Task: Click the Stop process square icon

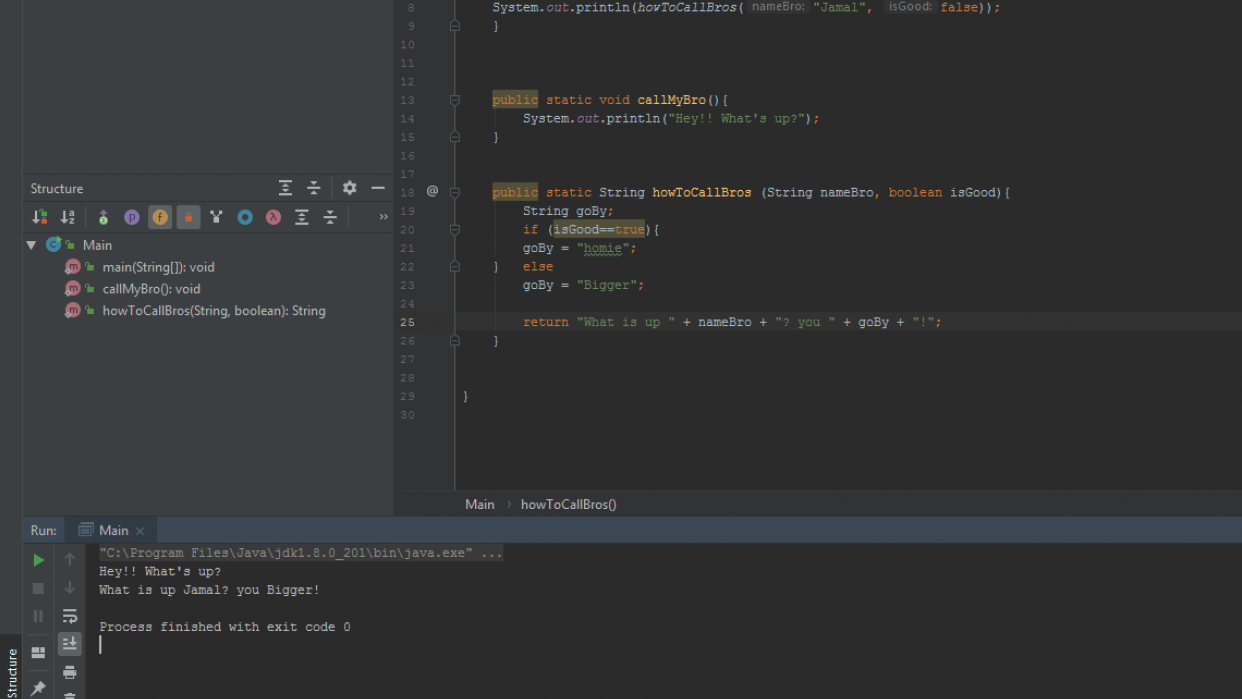Action: click(38, 588)
